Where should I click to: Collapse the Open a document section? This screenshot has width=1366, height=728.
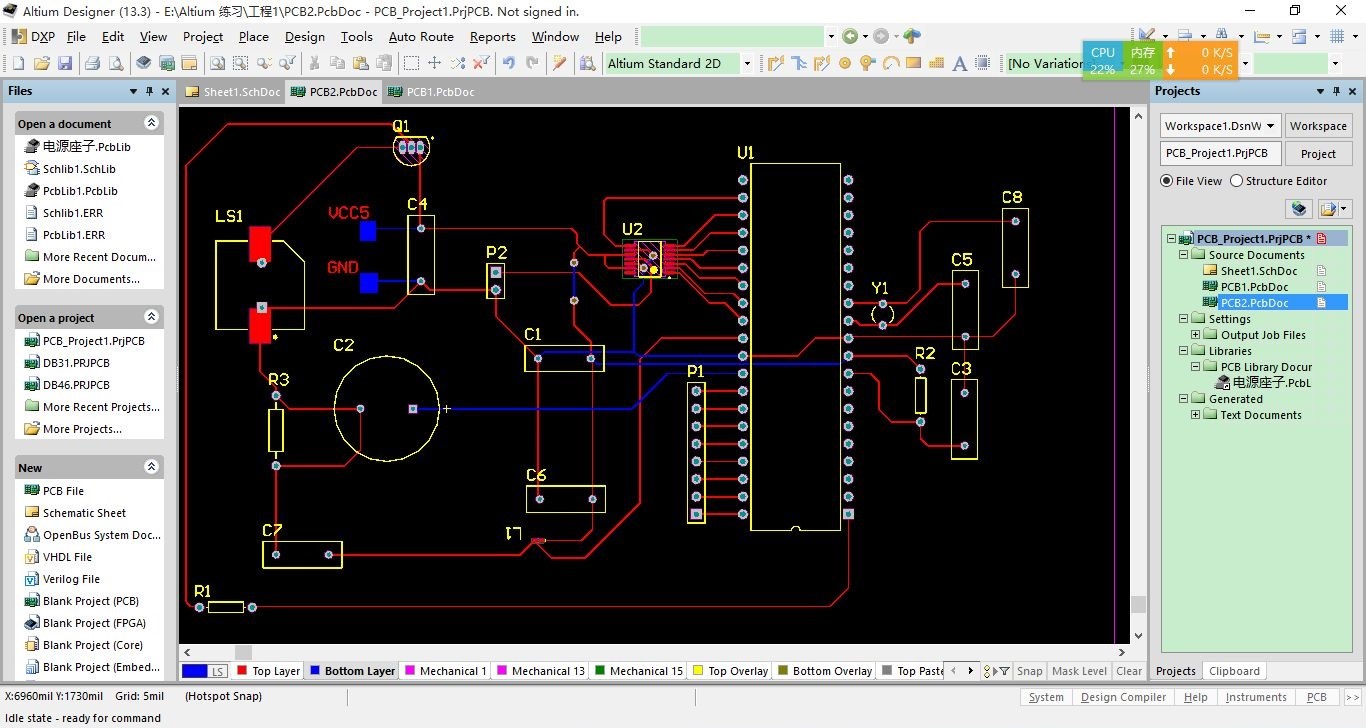[x=151, y=123]
